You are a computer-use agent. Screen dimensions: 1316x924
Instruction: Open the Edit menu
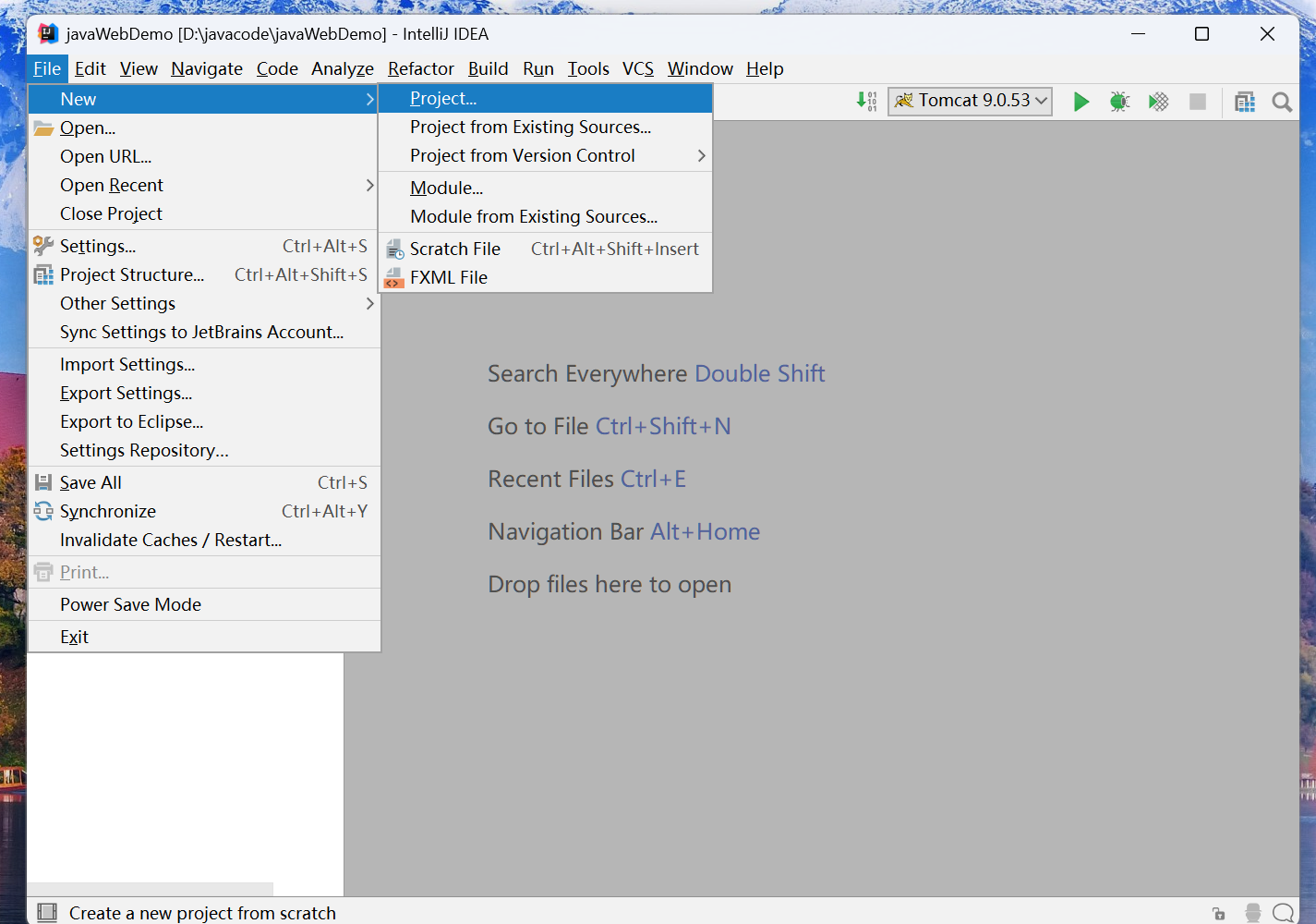click(91, 68)
